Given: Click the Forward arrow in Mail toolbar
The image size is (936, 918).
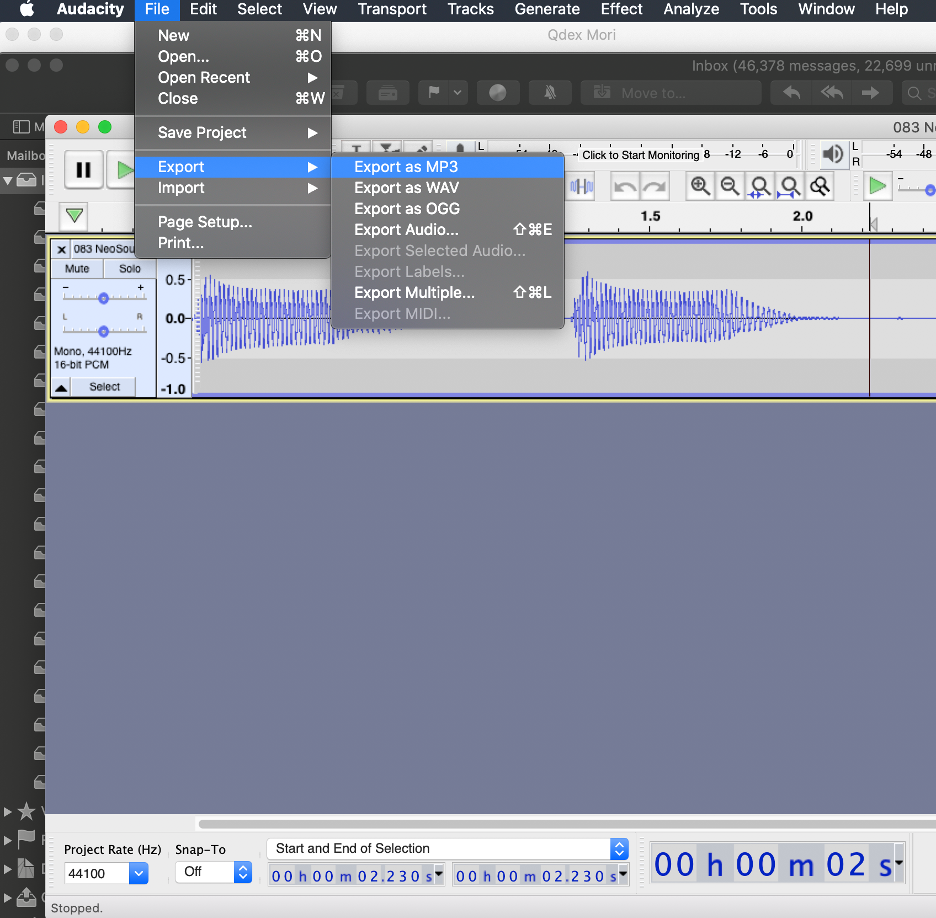Looking at the screenshot, I should (x=870, y=93).
